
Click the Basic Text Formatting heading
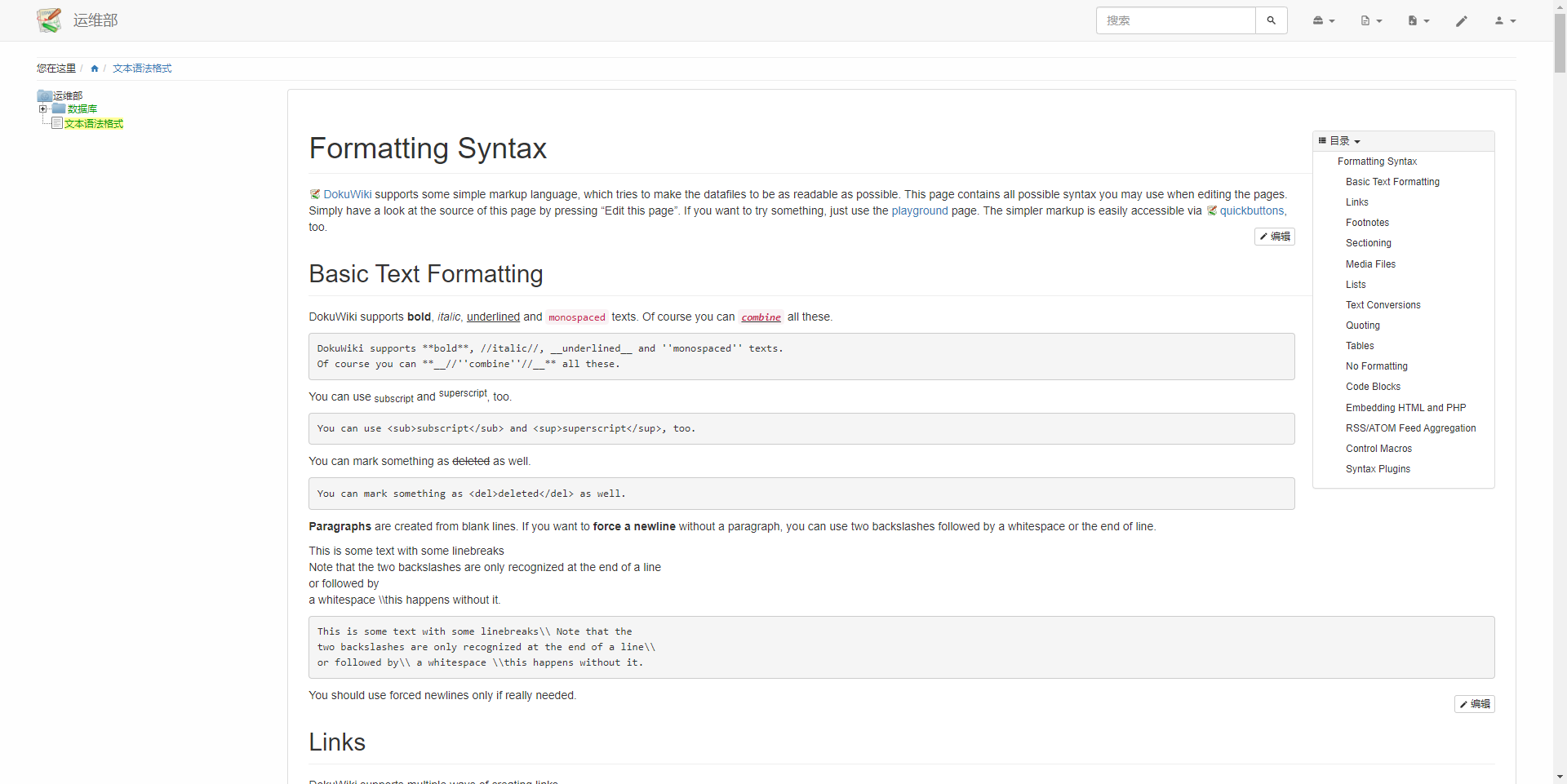coord(426,274)
